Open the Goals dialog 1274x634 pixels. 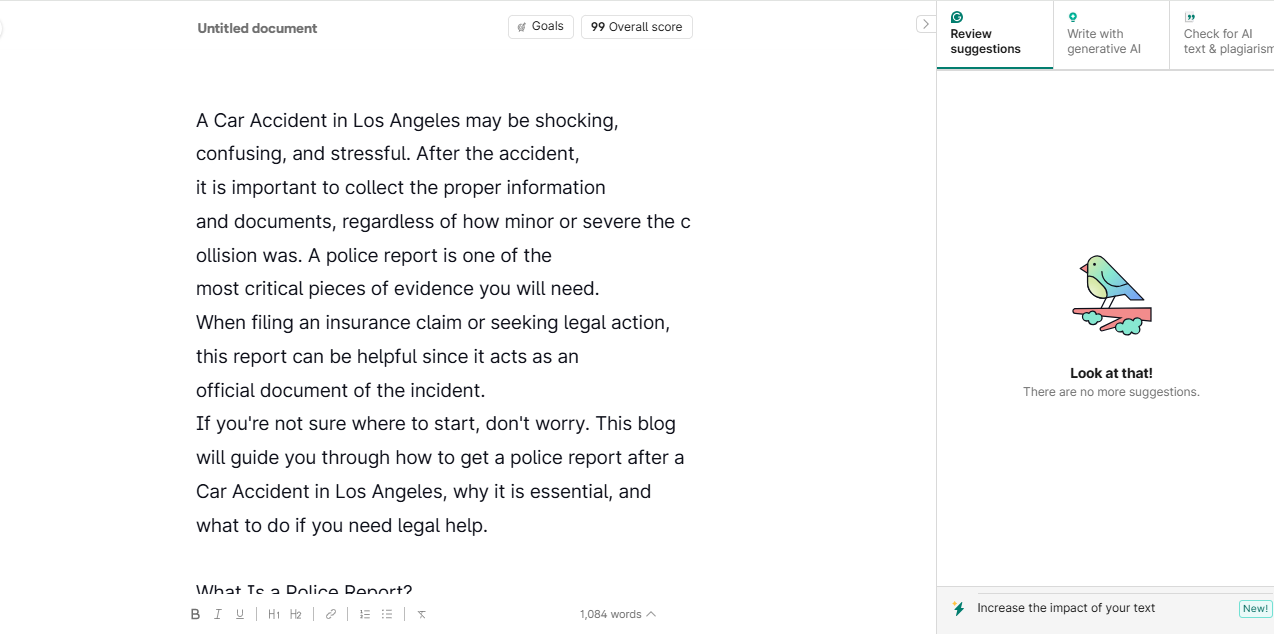[540, 27]
